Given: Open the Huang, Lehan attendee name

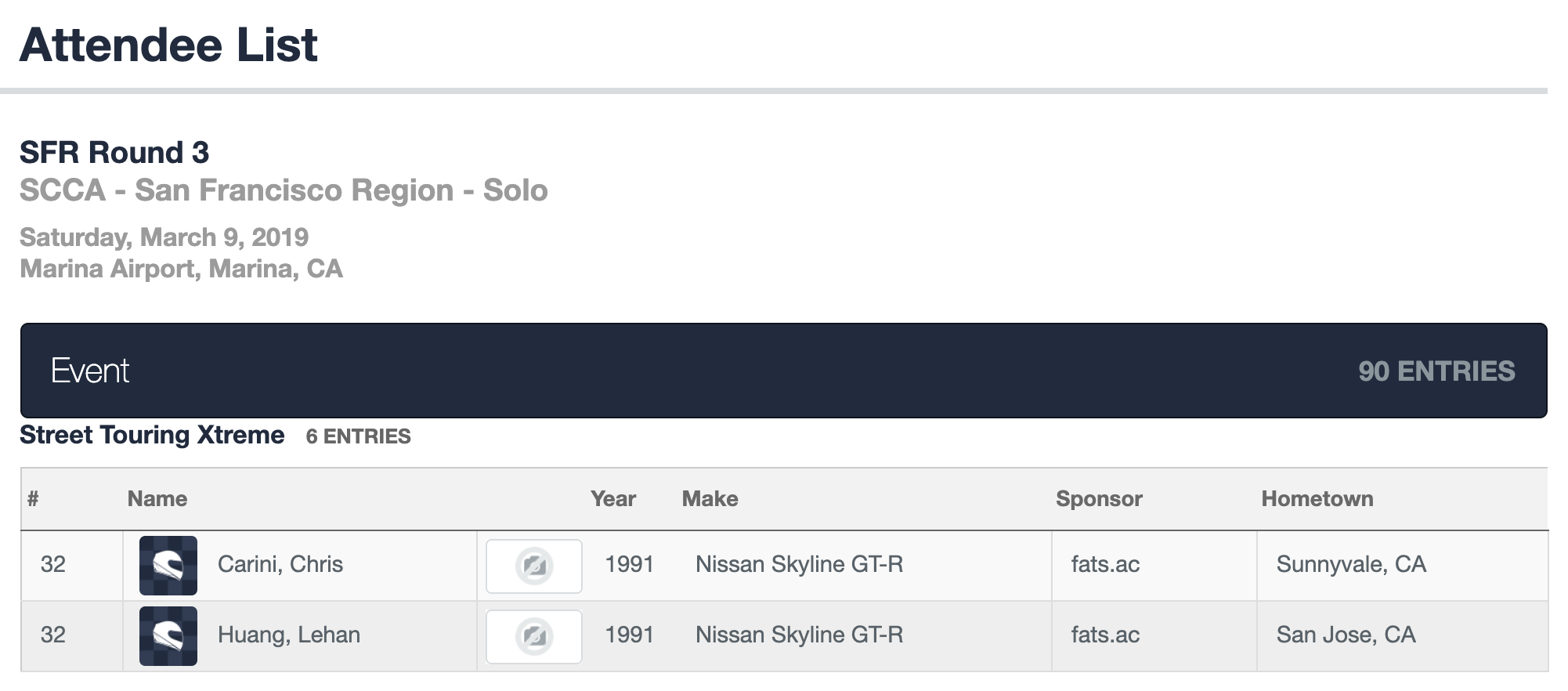Looking at the screenshot, I should point(288,635).
